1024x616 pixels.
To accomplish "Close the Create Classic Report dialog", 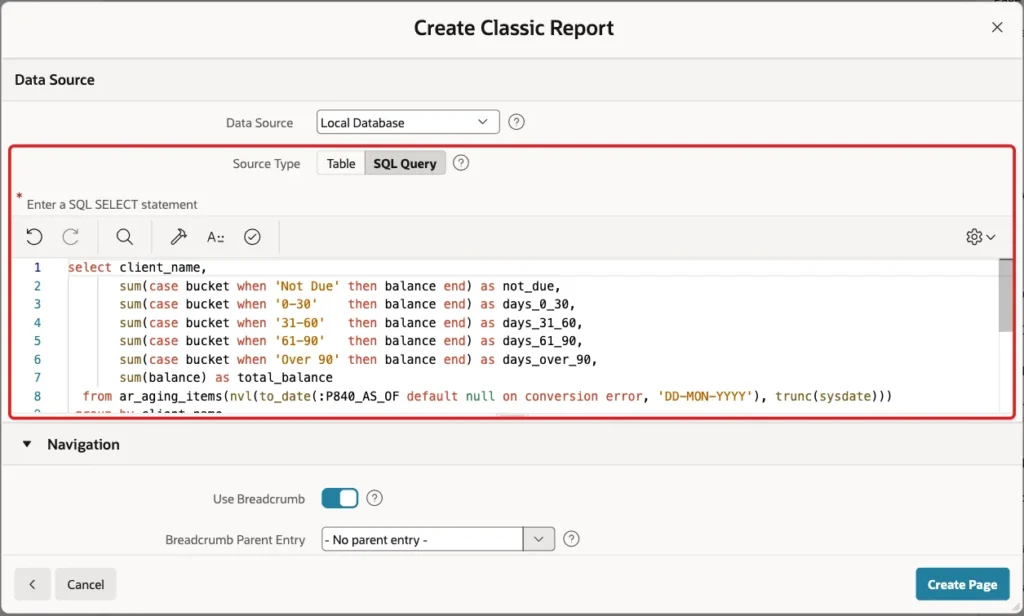I will [x=997, y=27].
